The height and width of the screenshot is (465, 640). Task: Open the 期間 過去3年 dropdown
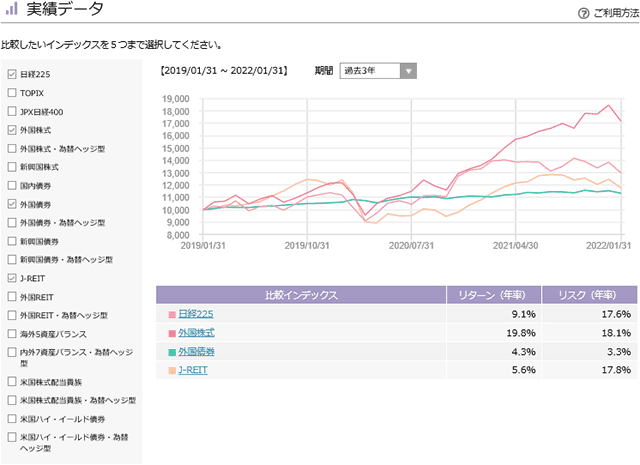click(378, 71)
